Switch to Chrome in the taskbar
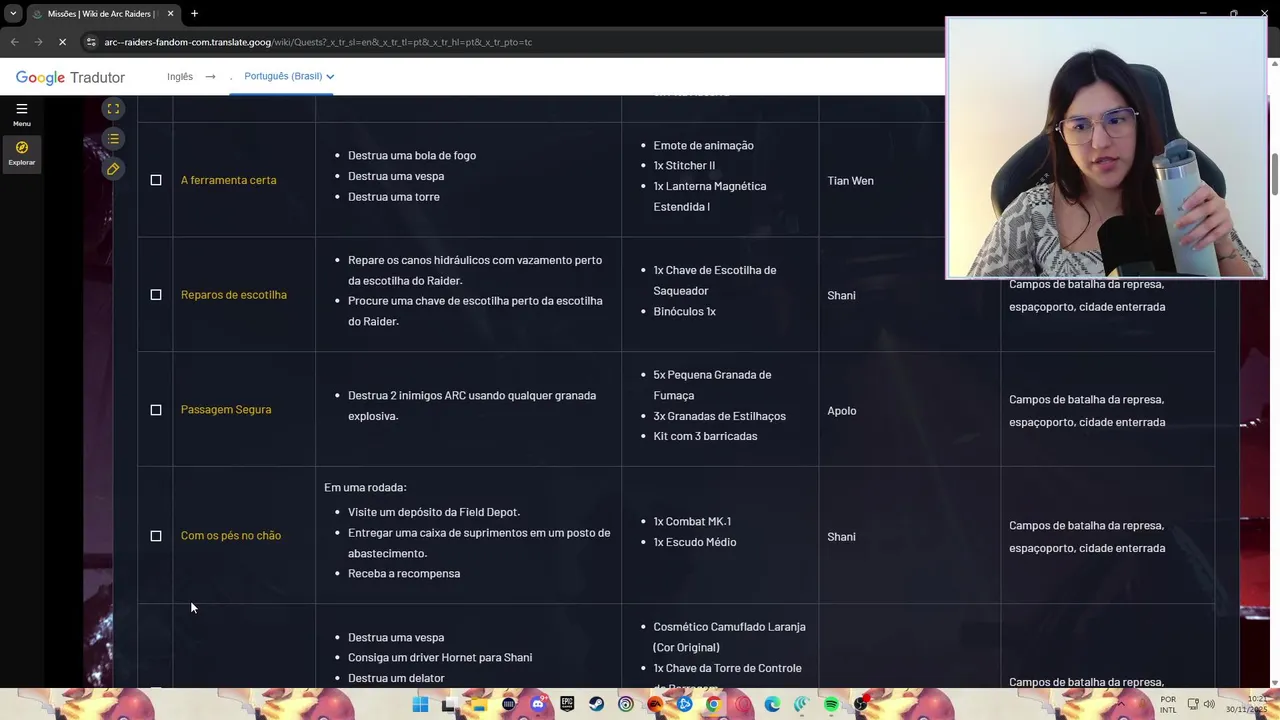 pyautogui.click(x=713, y=704)
